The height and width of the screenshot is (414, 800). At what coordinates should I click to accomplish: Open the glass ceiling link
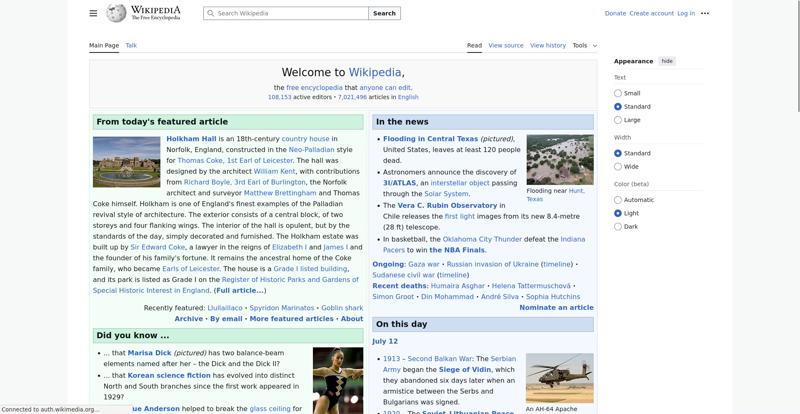pos(269,409)
